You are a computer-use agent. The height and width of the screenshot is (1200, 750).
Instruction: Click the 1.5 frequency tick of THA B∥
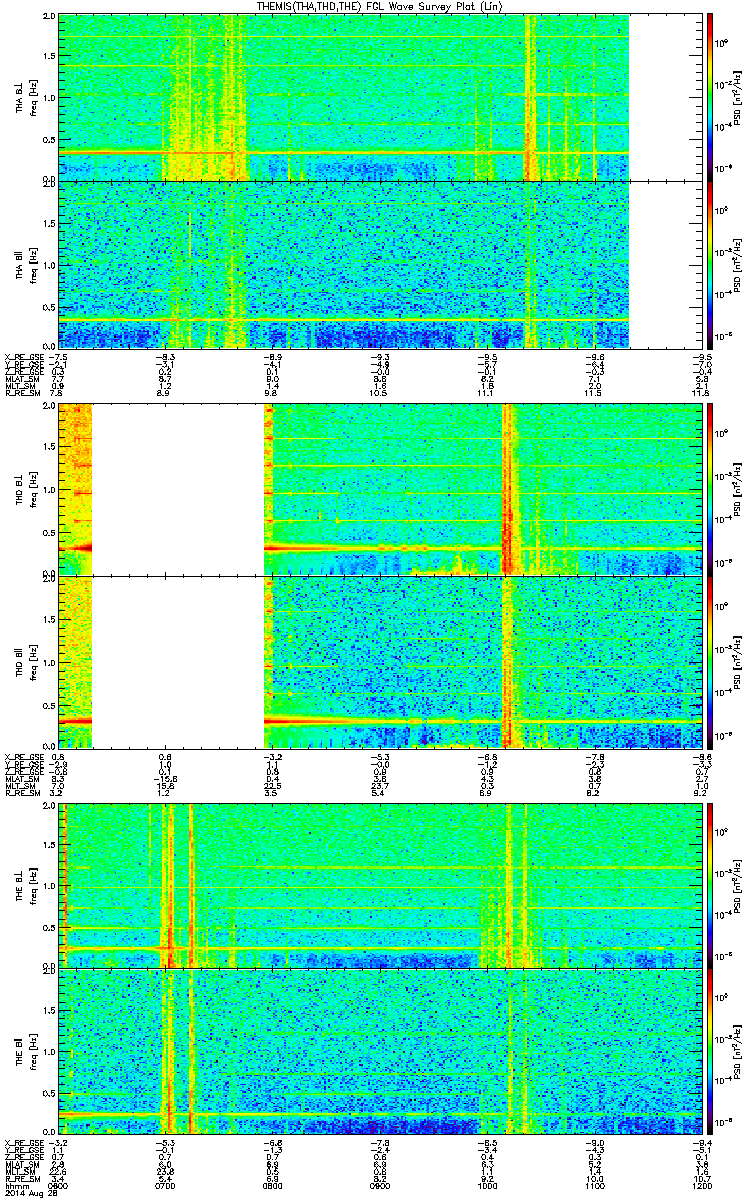tap(48, 223)
